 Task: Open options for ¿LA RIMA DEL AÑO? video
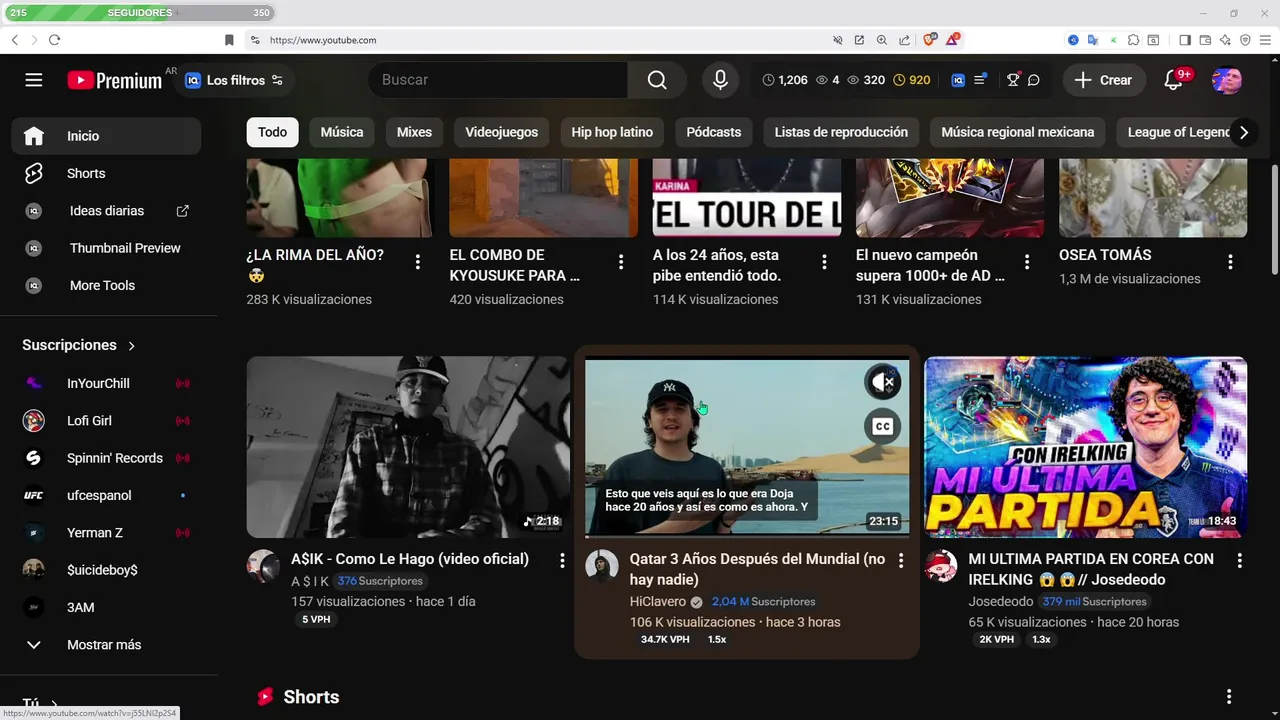417,262
